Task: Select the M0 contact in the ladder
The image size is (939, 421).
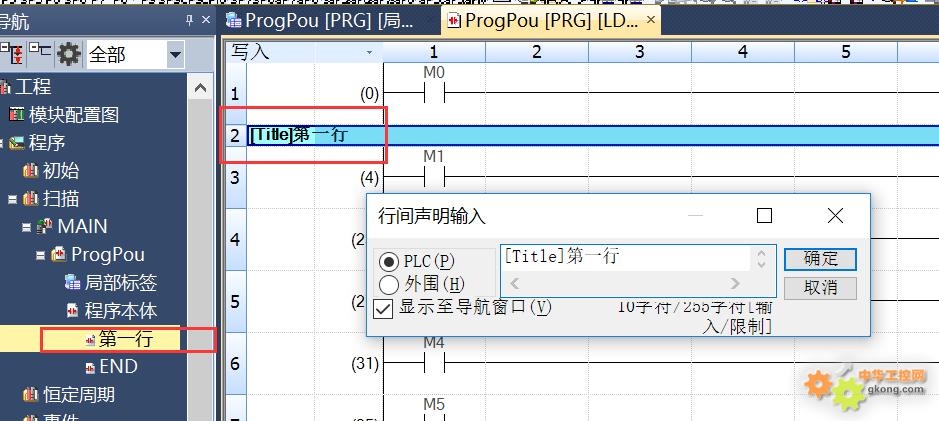Action: click(434, 93)
